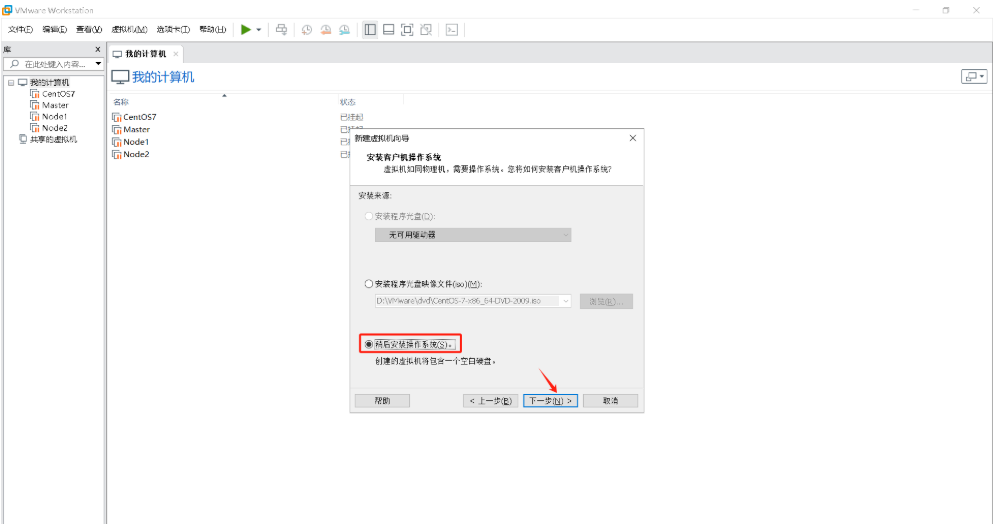Switch to Unity mode icon

click(x=426, y=30)
